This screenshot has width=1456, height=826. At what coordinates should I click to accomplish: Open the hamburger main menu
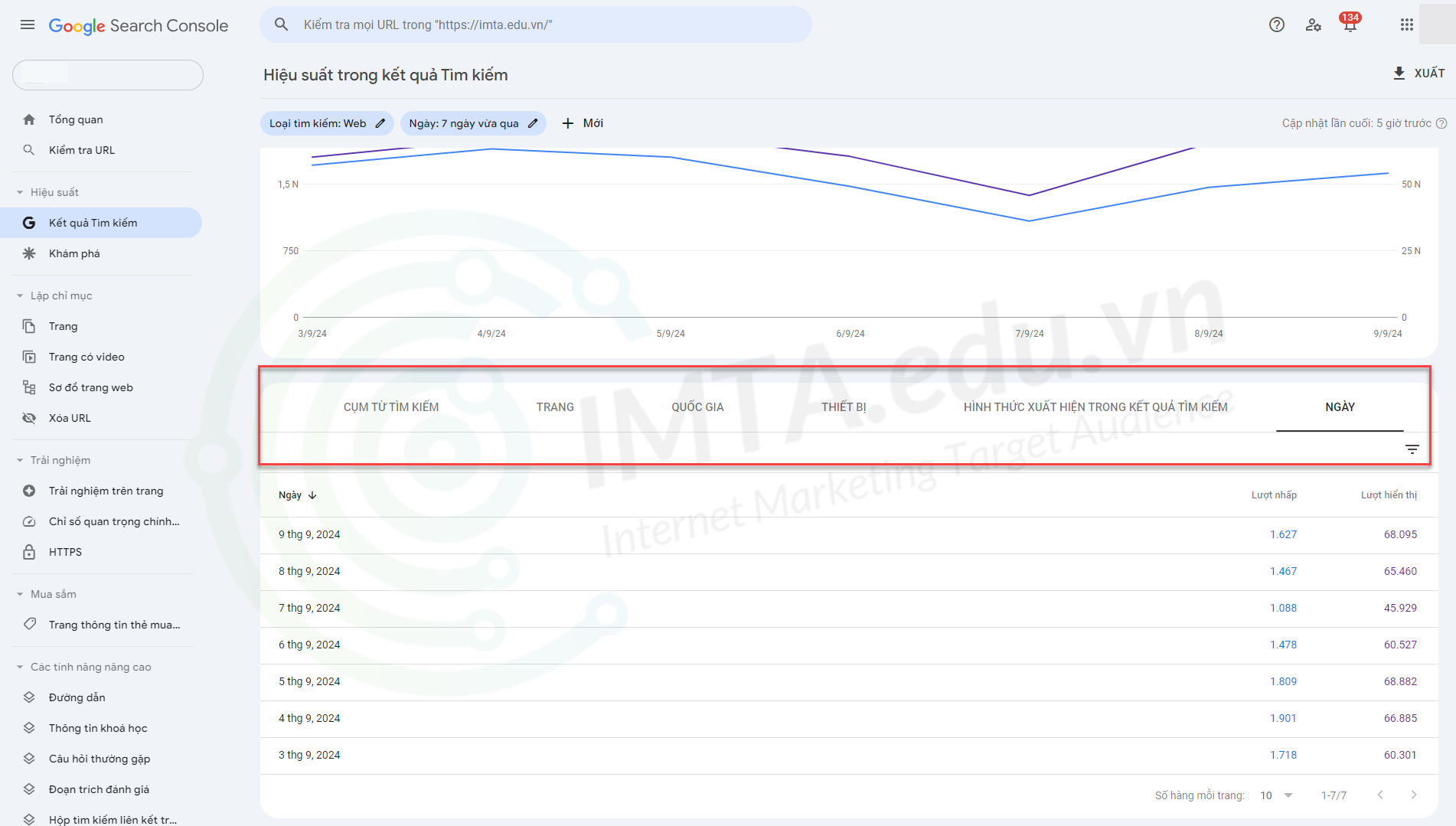click(28, 24)
